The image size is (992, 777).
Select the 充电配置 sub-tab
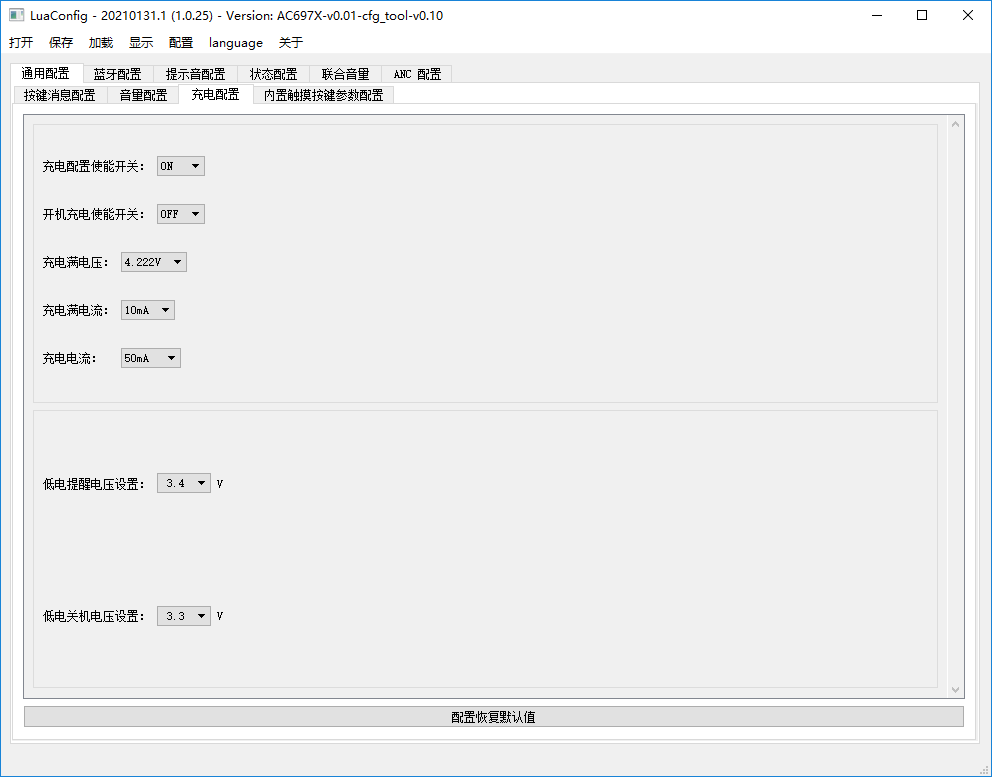tap(216, 94)
